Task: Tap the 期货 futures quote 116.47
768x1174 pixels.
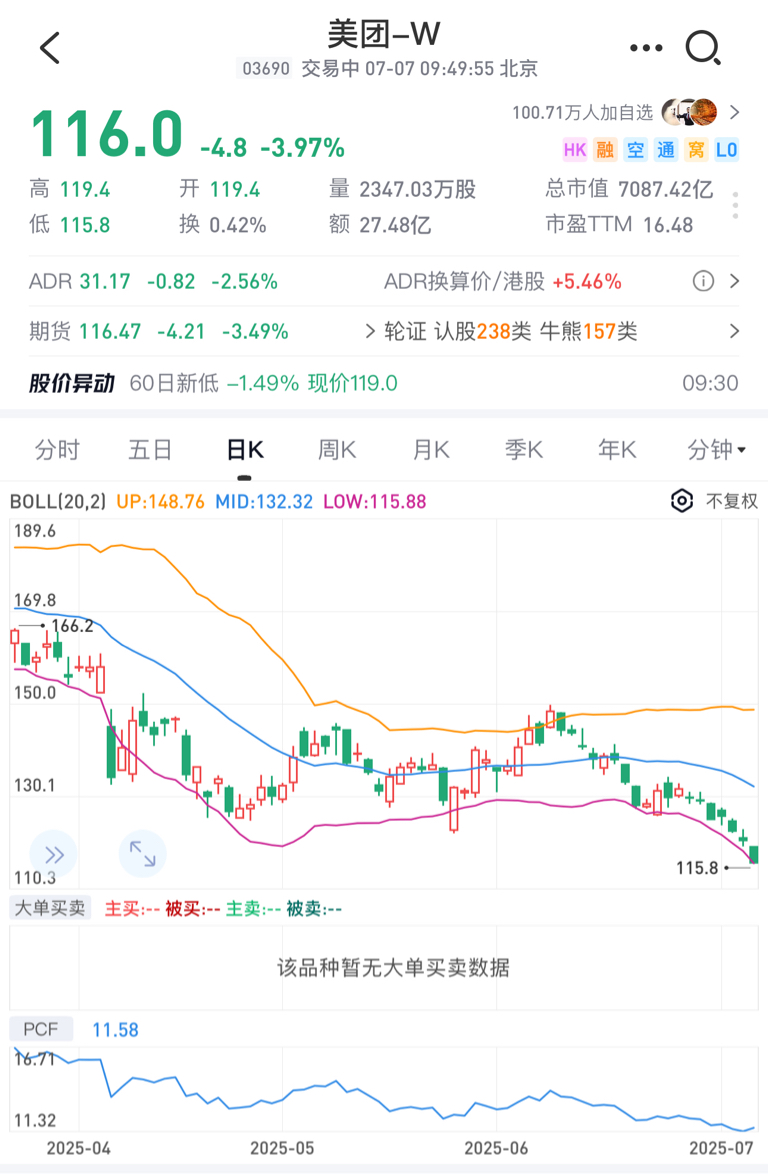Action: [110, 331]
